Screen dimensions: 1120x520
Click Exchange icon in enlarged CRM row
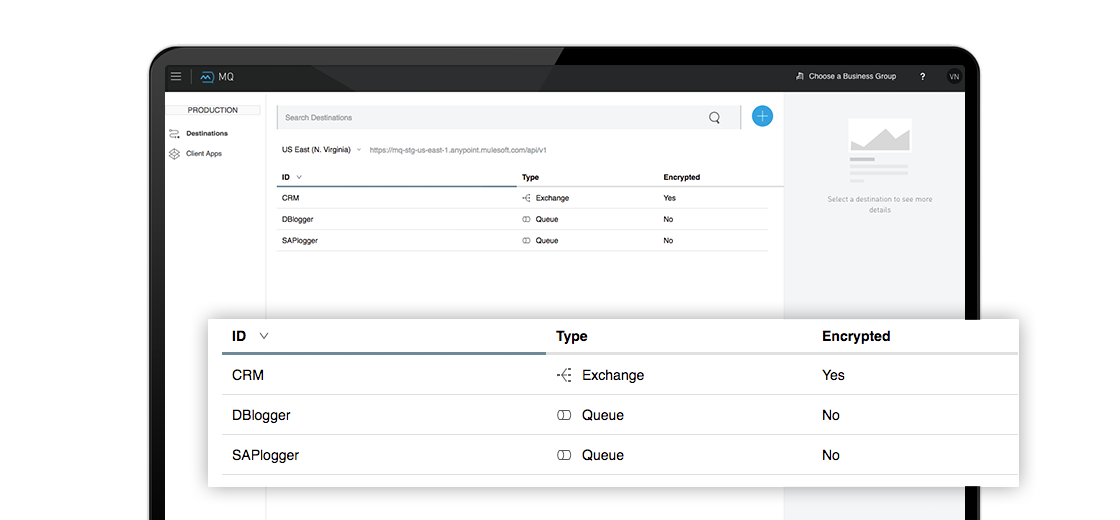(564, 375)
